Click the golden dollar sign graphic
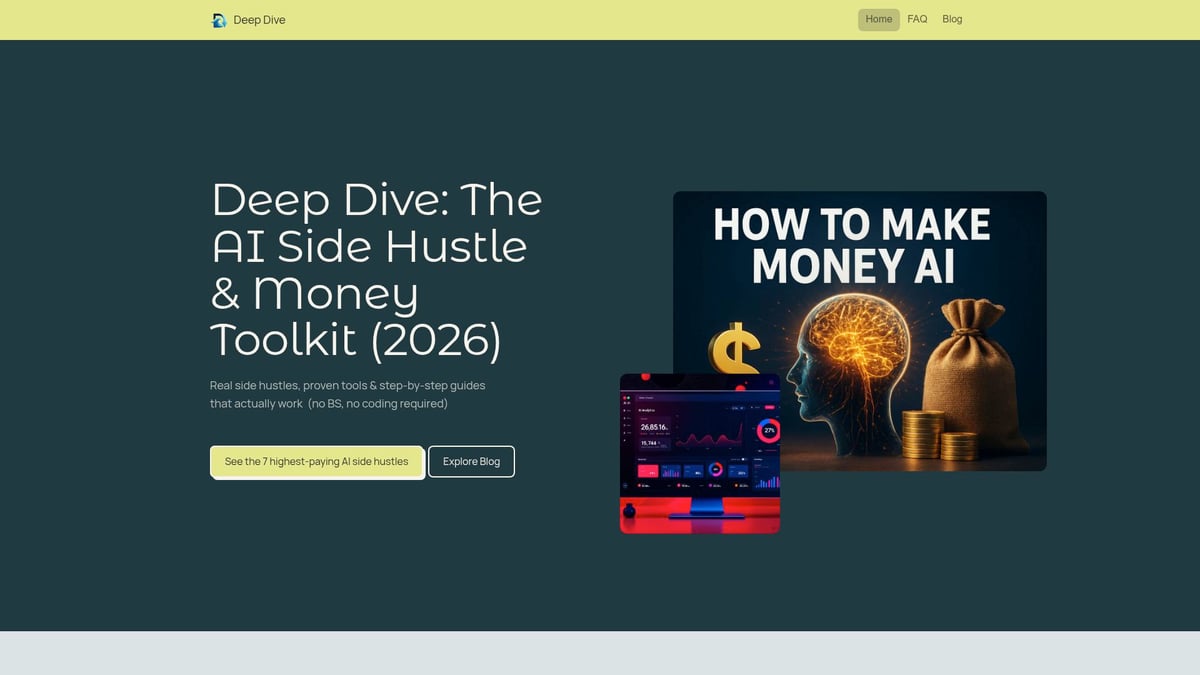 point(737,350)
